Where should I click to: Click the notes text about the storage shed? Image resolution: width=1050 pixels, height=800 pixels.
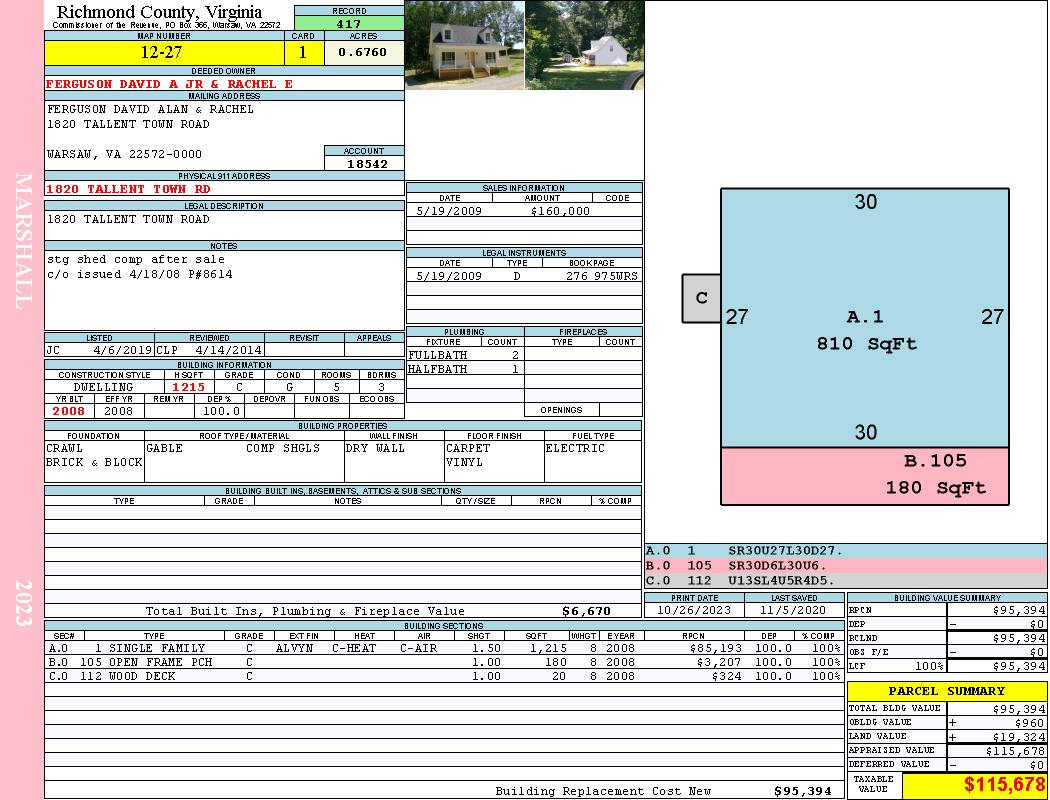click(136, 259)
